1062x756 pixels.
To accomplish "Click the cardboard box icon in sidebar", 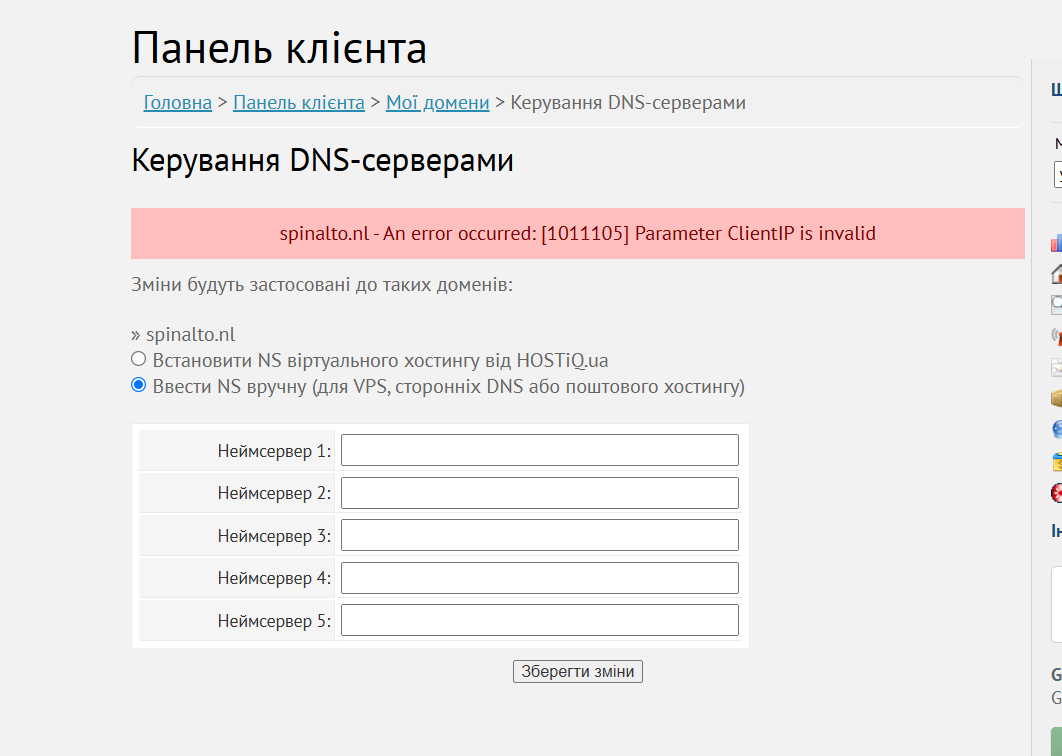I will [1057, 398].
